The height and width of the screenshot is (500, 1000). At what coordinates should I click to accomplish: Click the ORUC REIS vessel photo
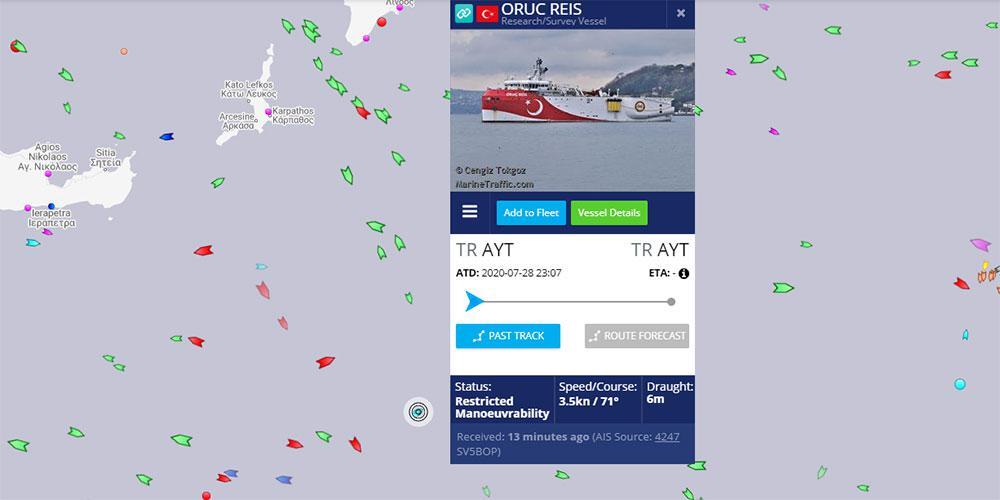pyautogui.click(x=572, y=110)
